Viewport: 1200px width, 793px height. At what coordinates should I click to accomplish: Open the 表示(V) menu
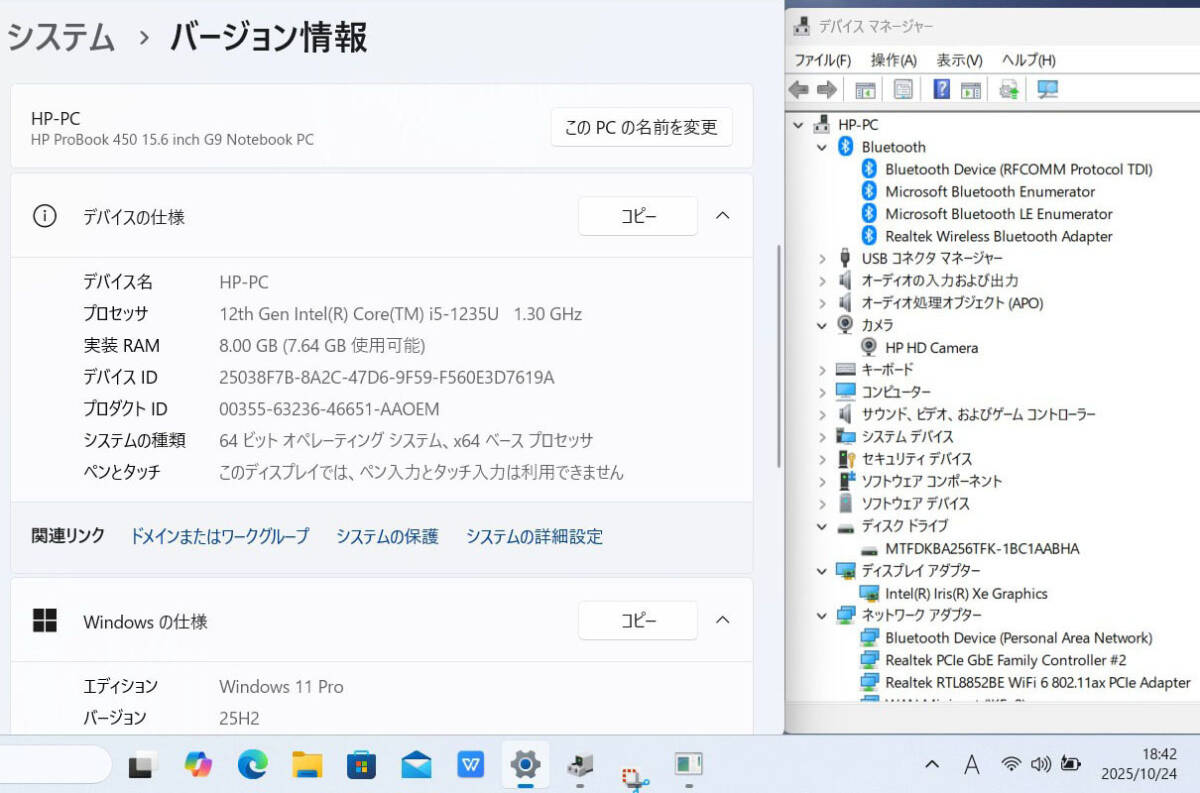[959, 60]
